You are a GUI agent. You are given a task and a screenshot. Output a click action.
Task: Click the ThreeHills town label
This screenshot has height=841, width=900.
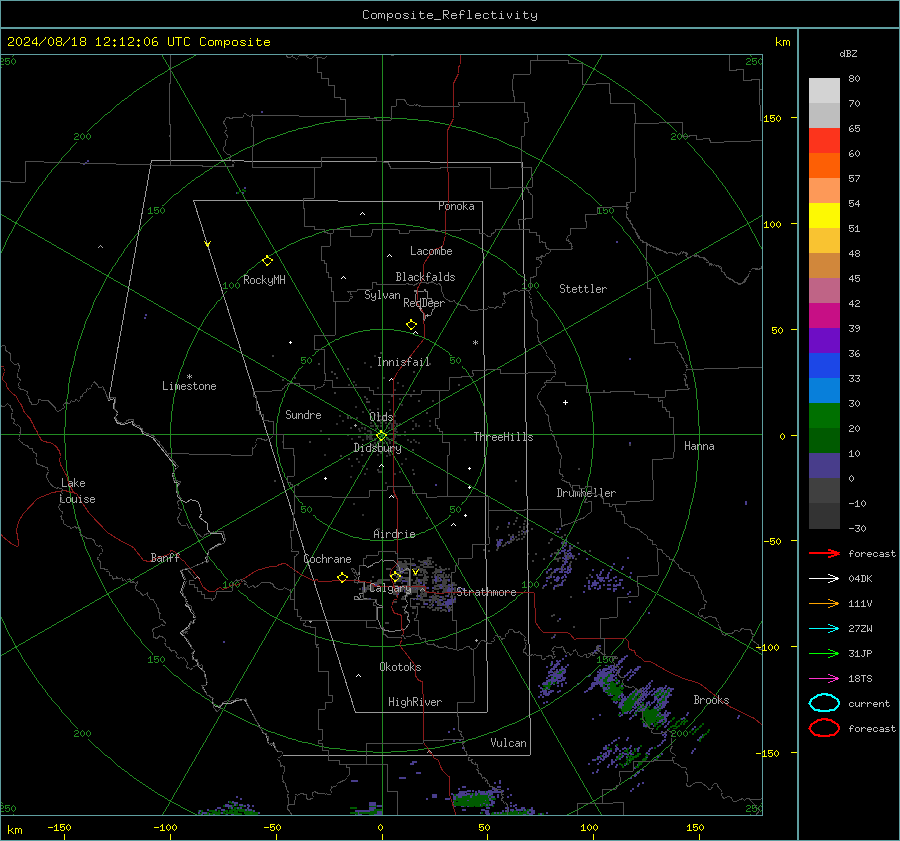point(503,437)
